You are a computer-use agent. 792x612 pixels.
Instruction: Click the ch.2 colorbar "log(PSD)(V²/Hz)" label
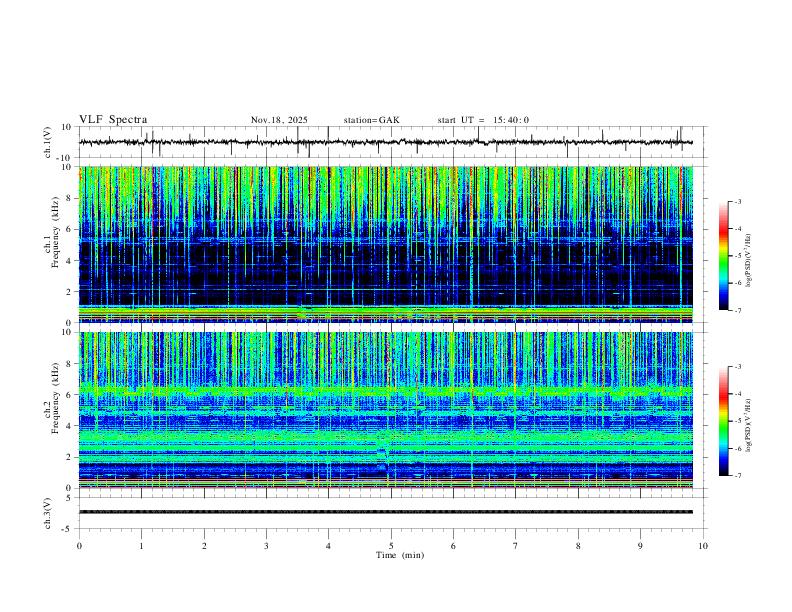click(x=749, y=425)
